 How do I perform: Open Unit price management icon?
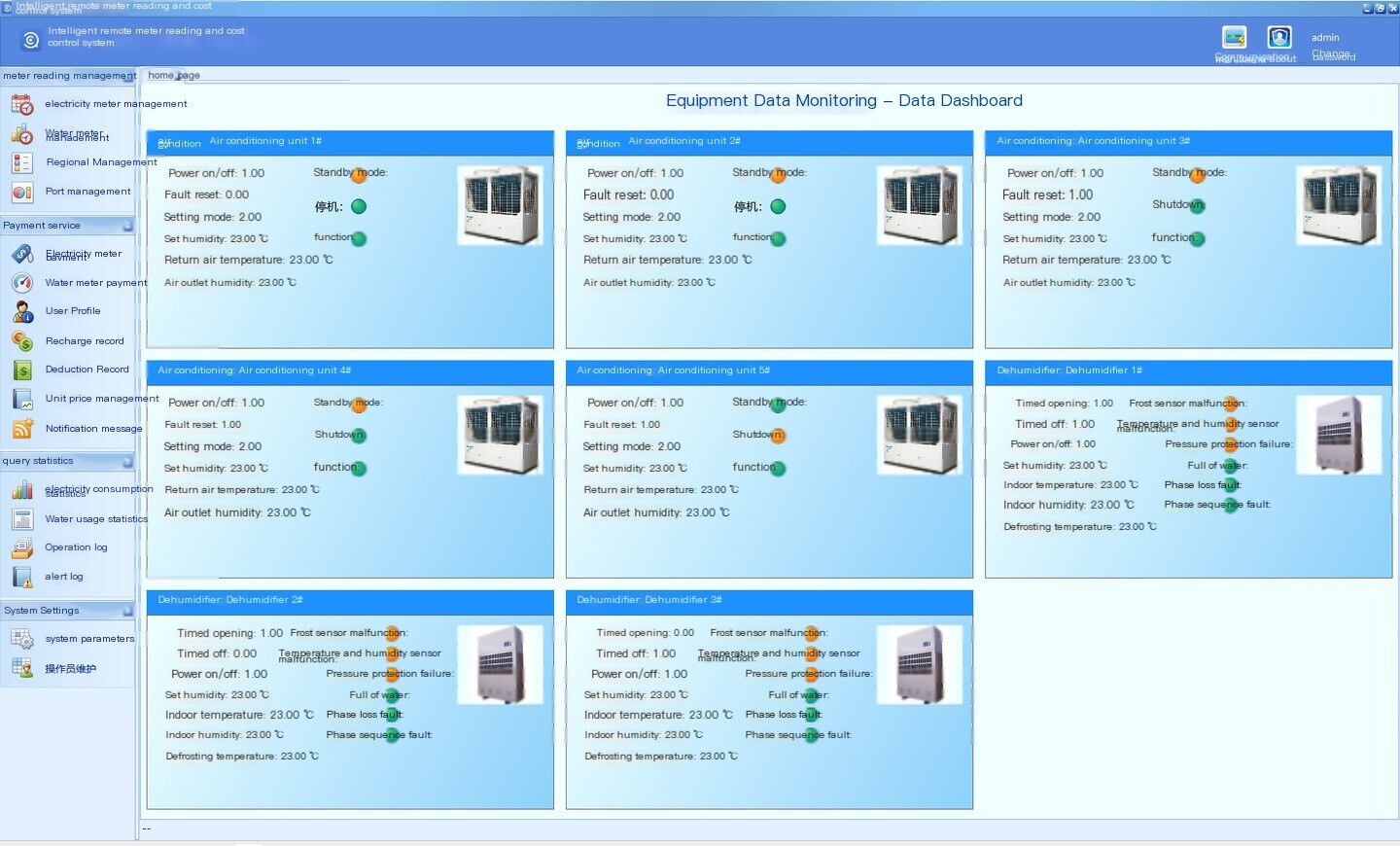tap(22, 399)
